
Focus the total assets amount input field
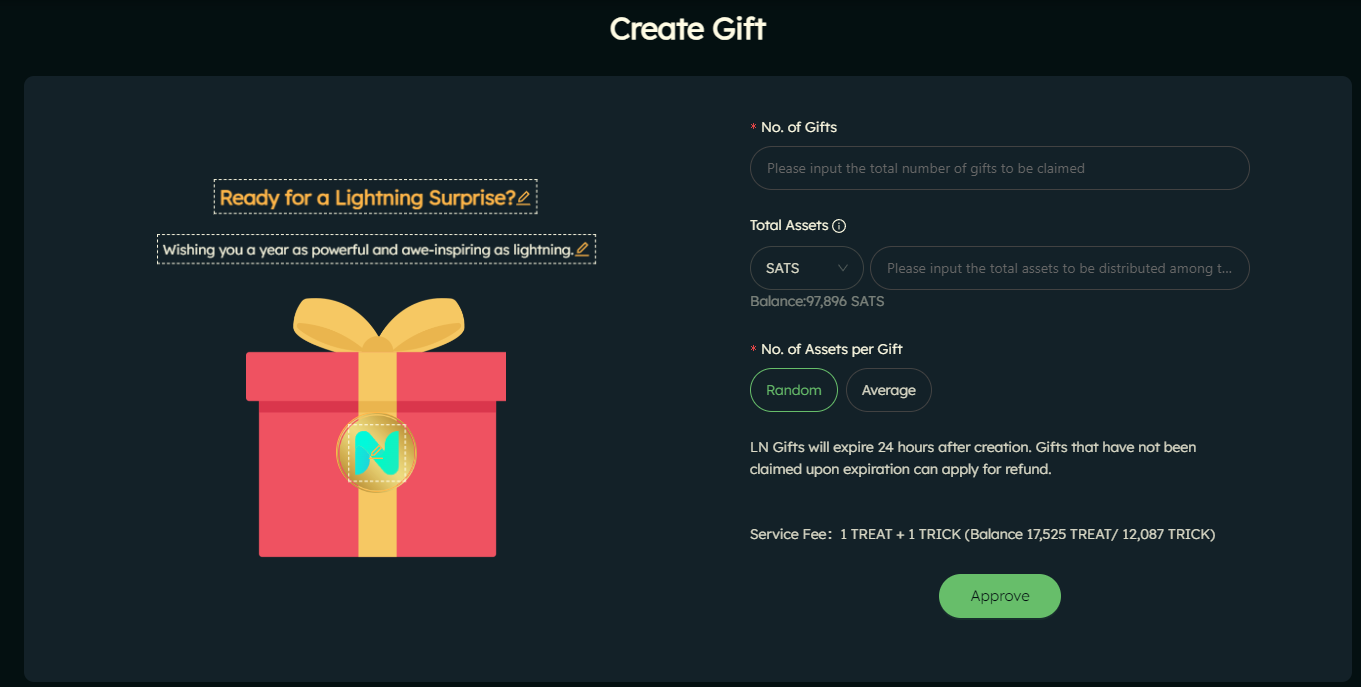[x=1060, y=268]
